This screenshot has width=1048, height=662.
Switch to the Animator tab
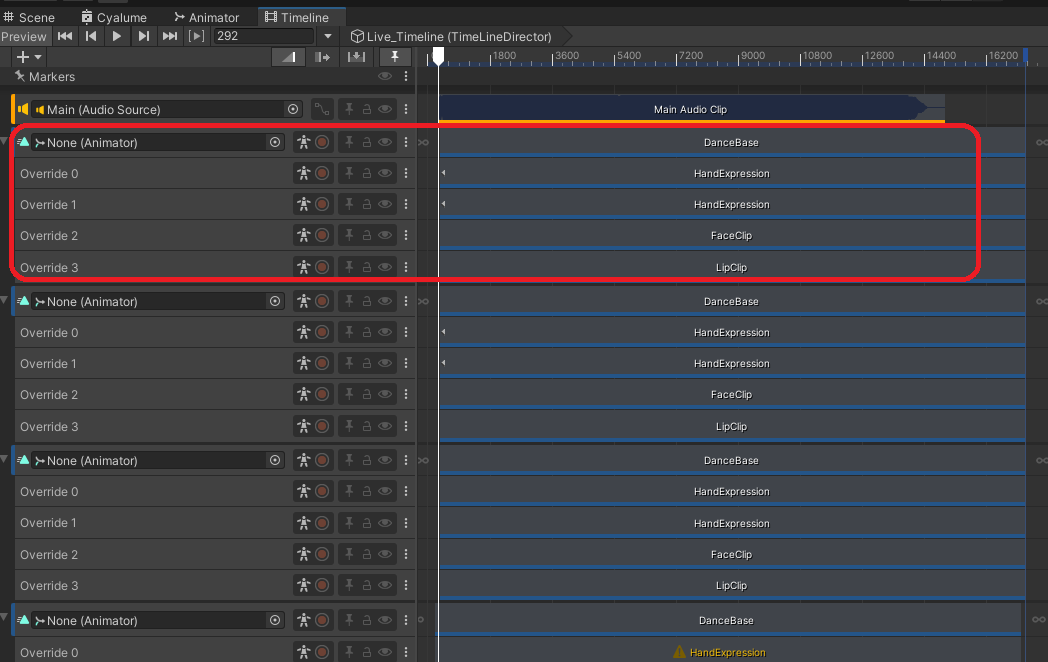206,17
